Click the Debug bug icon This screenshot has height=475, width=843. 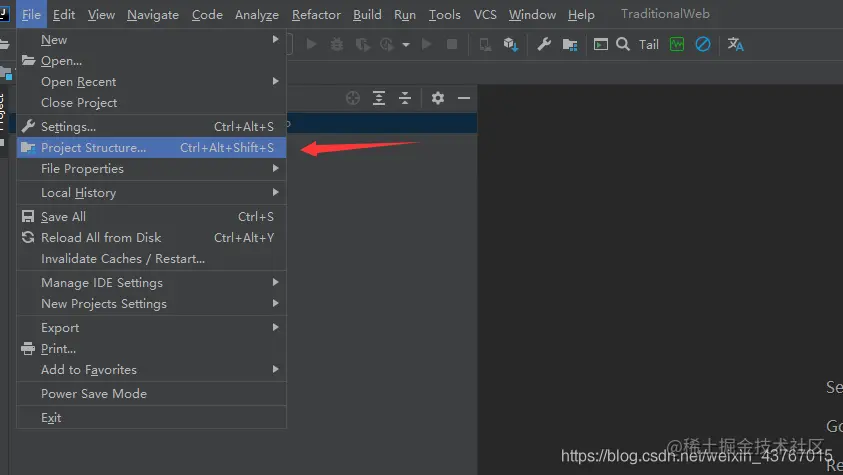pyautogui.click(x=337, y=44)
